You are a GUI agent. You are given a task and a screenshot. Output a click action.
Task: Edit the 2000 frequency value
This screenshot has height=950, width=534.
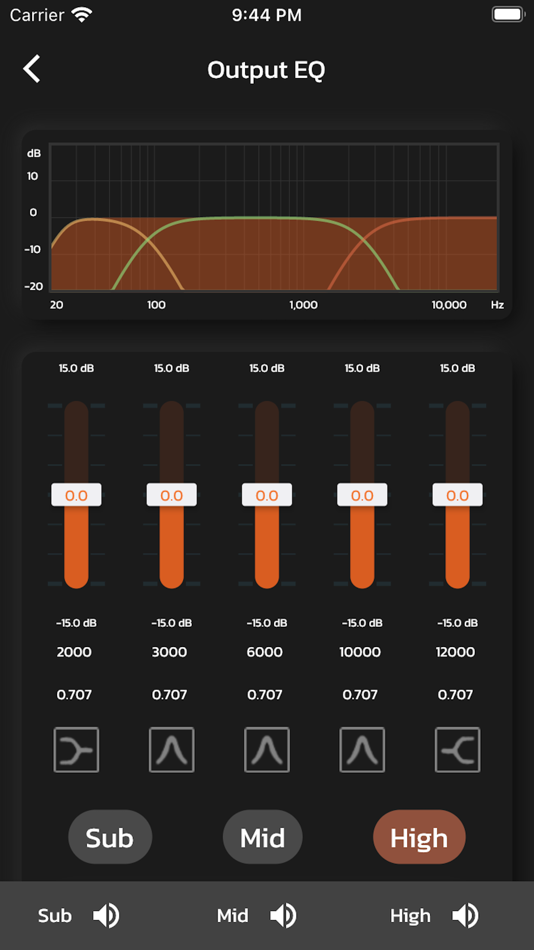click(74, 653)
